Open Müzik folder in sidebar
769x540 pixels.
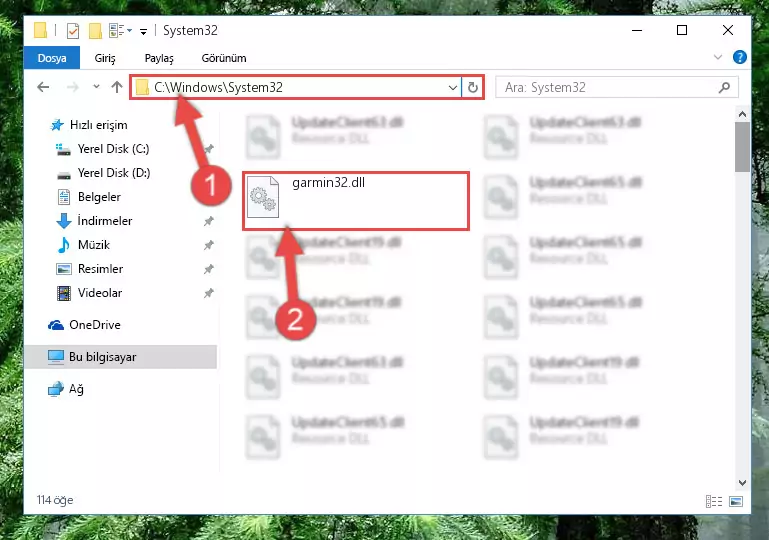[x=94, y=245]
